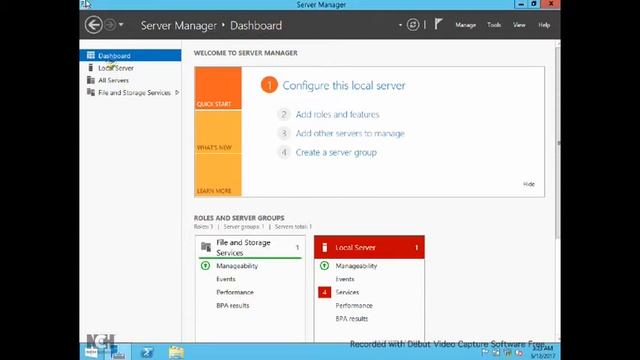Click red 4 Services alert badge

tap(324, 292)
